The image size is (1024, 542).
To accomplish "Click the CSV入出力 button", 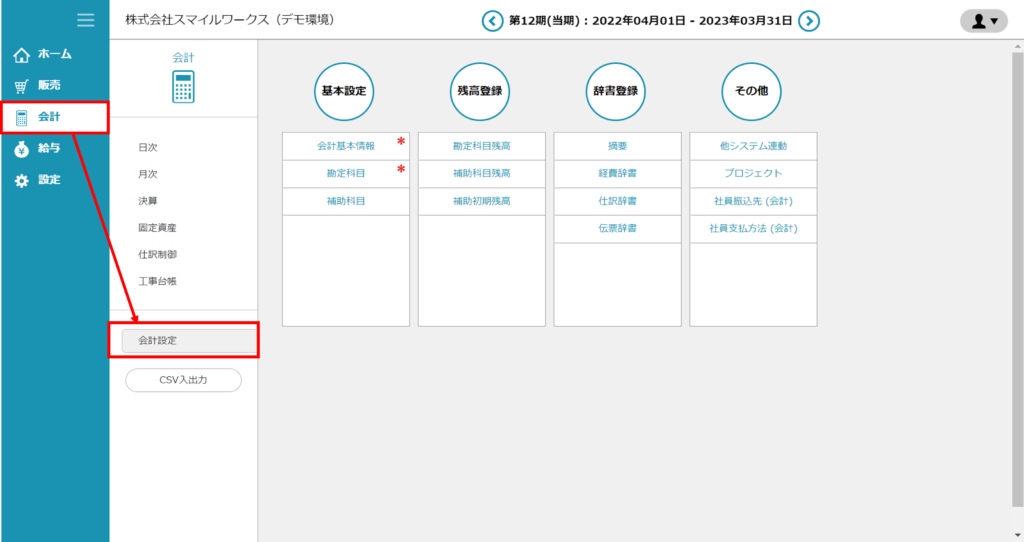I will (x=184, y=380).
